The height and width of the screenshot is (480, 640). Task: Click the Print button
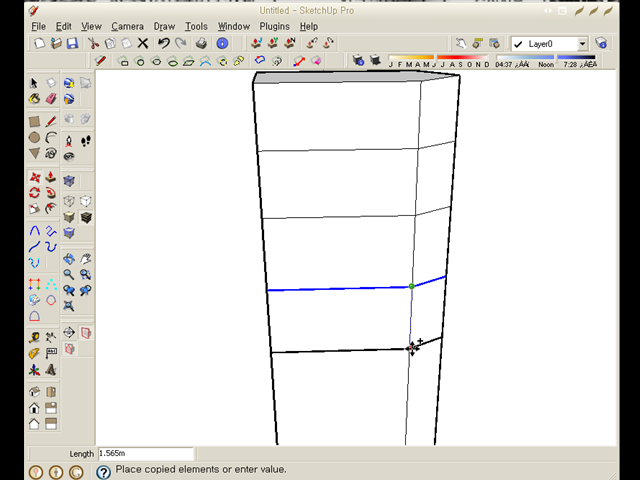(x=201, y=43)
